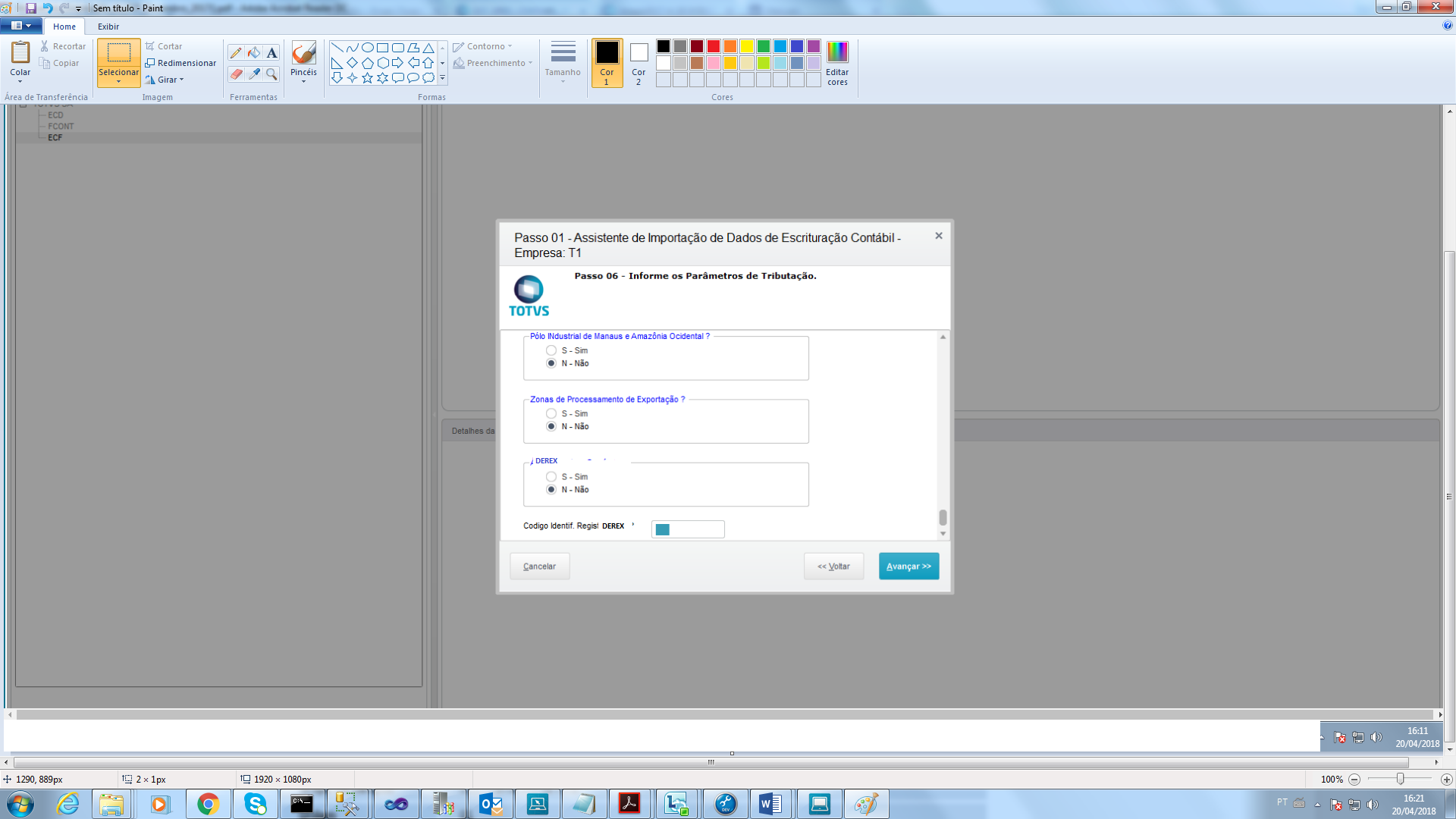Open the Home ribbon tab
This screenshot has width=1456, height=819.
tap(64, 27)
